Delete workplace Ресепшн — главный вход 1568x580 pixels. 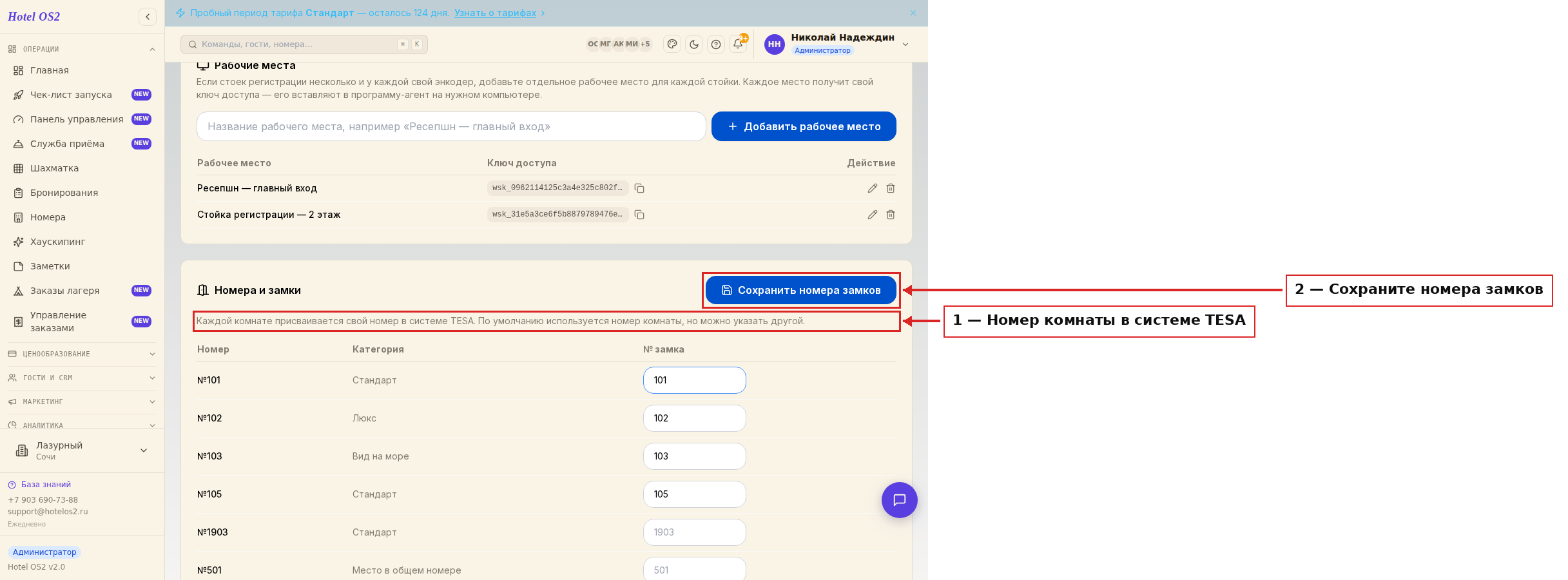tap(891, 188)
